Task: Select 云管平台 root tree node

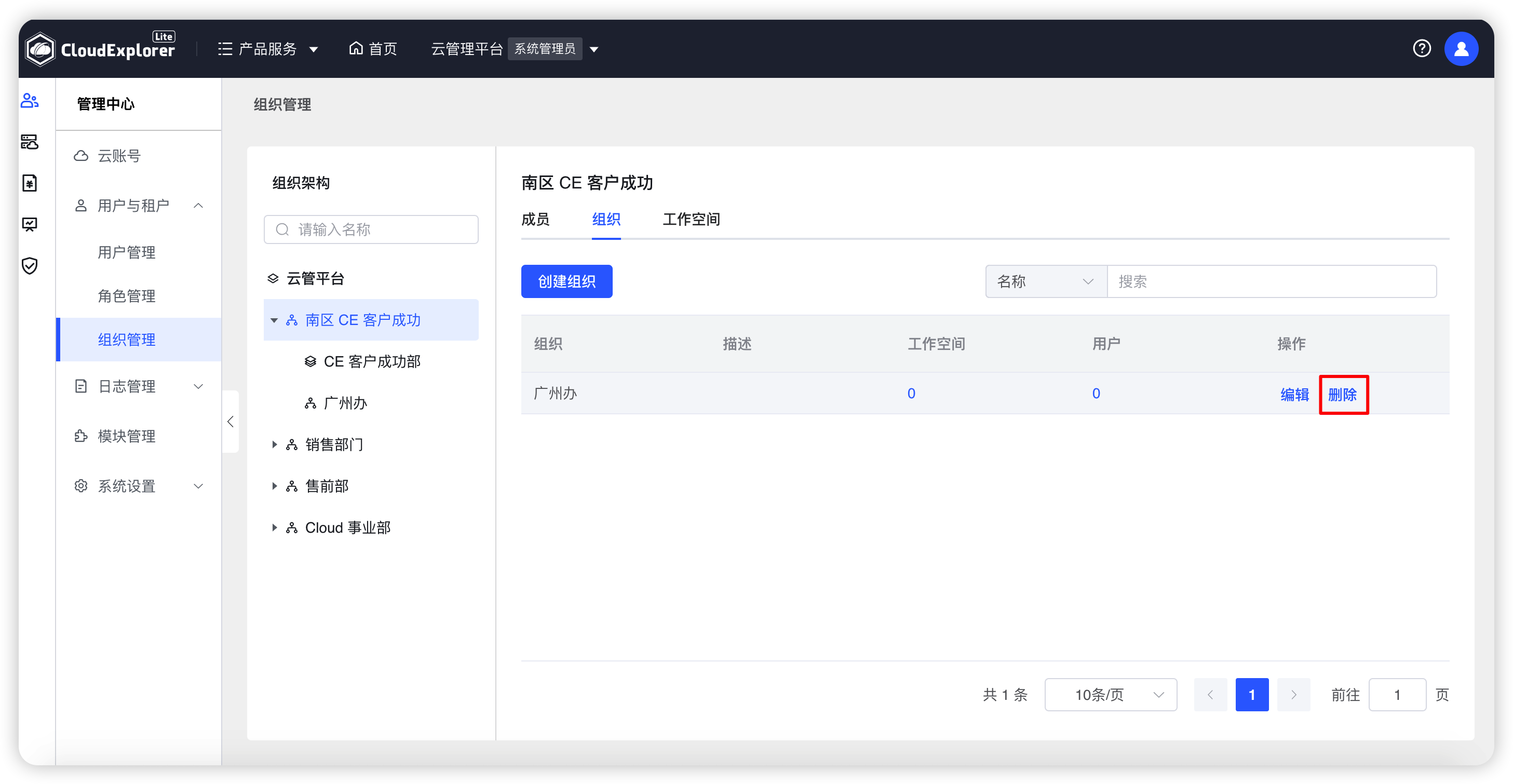Action: tap(315, 279)
